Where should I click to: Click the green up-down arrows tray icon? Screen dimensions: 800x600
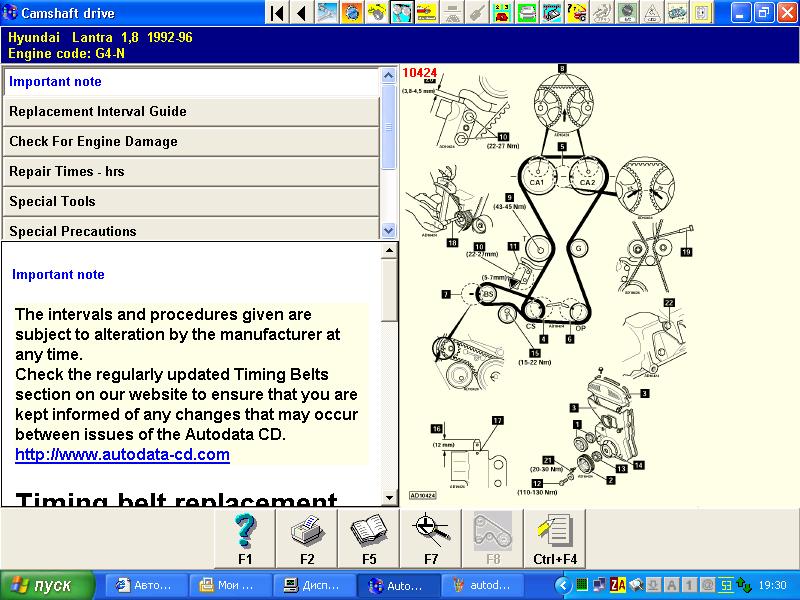point(743,585)
